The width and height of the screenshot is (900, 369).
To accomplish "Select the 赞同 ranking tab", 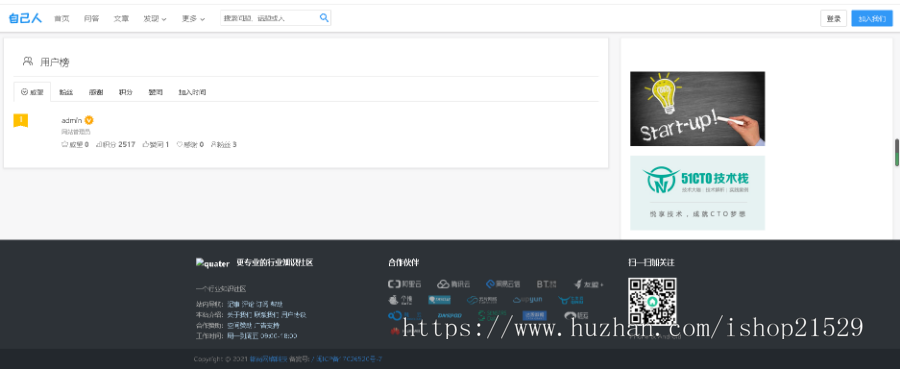I will coord(156,92).
